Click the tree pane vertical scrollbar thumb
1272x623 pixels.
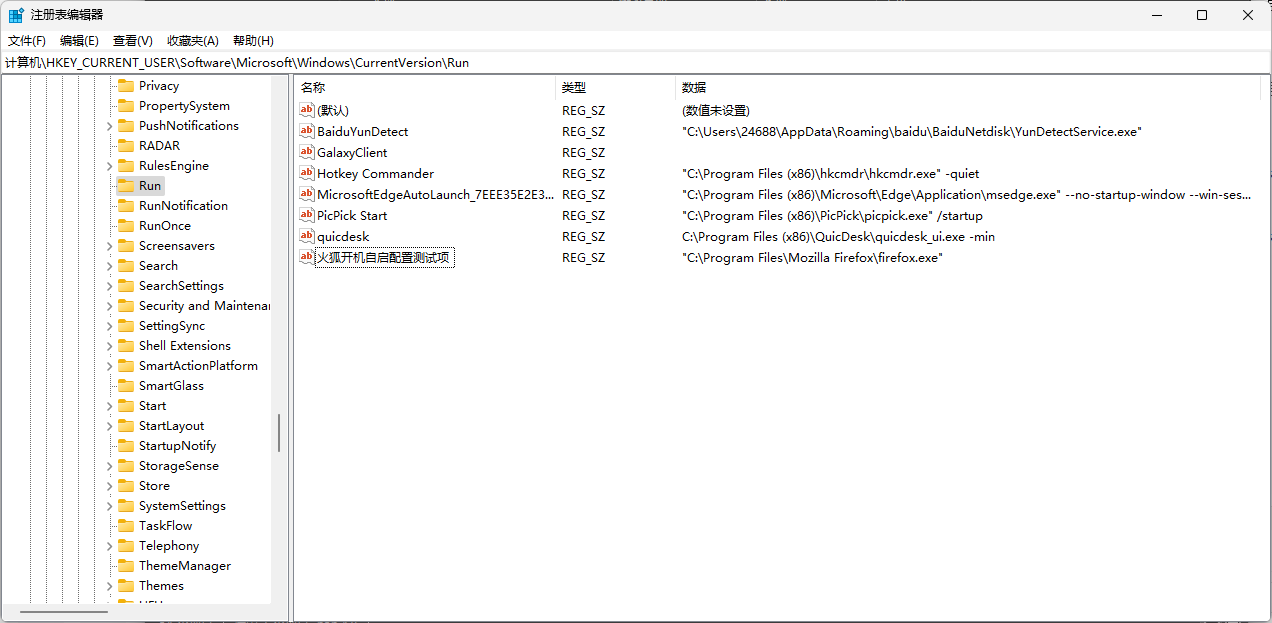coord(279,432)
